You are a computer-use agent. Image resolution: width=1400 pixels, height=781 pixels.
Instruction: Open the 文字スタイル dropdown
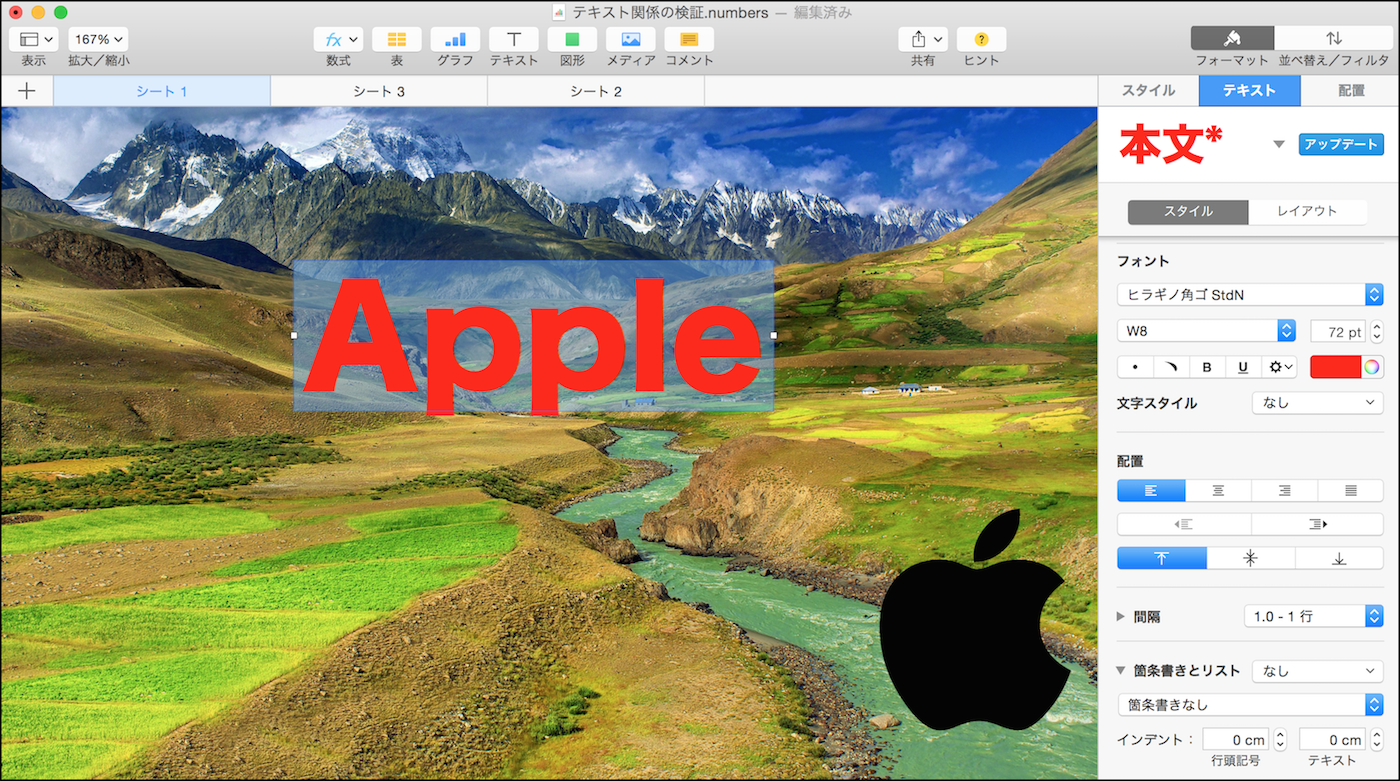coord(1317,403)
